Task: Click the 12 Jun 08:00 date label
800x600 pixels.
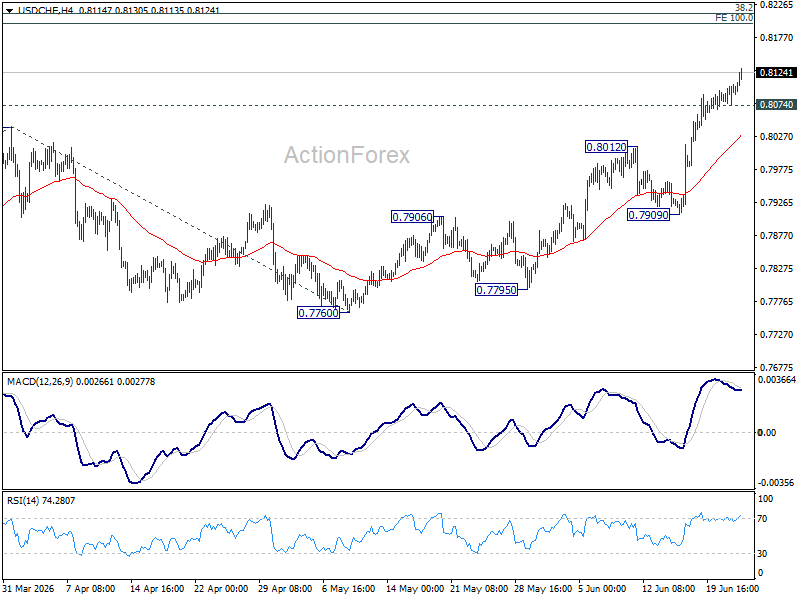Action: tap(668, 589)
